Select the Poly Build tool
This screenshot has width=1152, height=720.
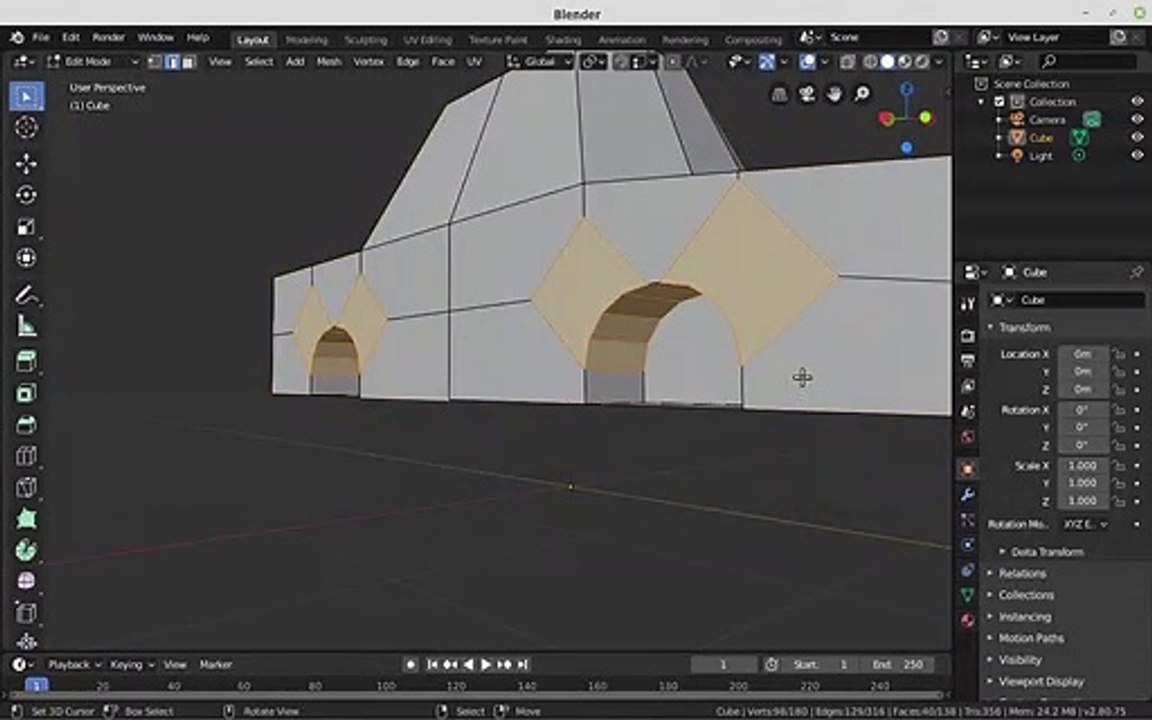26,519
